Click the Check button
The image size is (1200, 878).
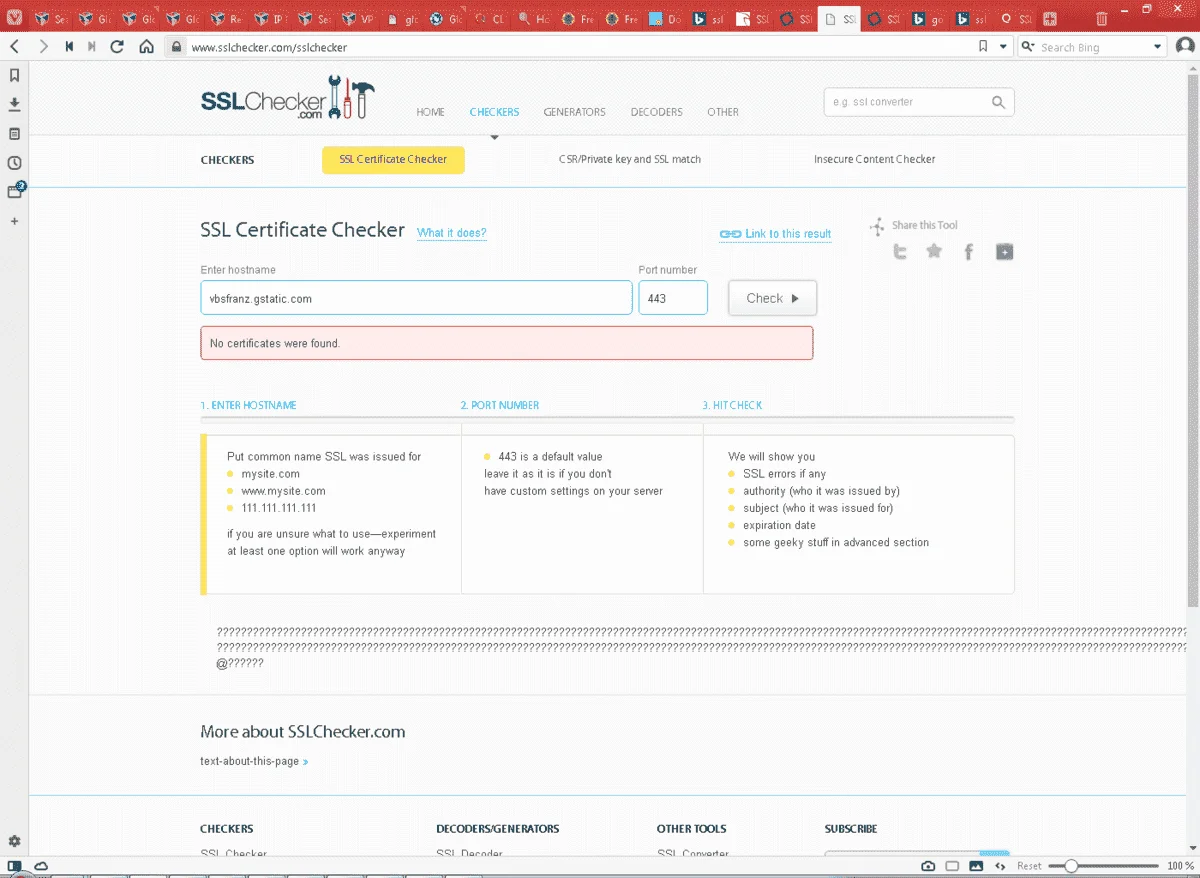tap(772, 298)
